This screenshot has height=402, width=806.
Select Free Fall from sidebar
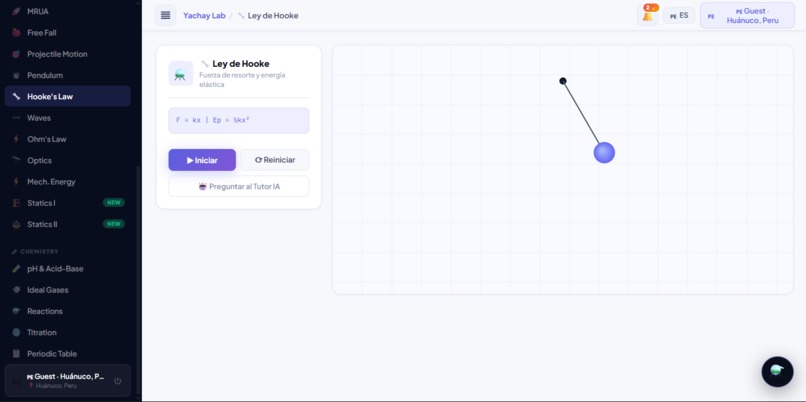[67, 33]
